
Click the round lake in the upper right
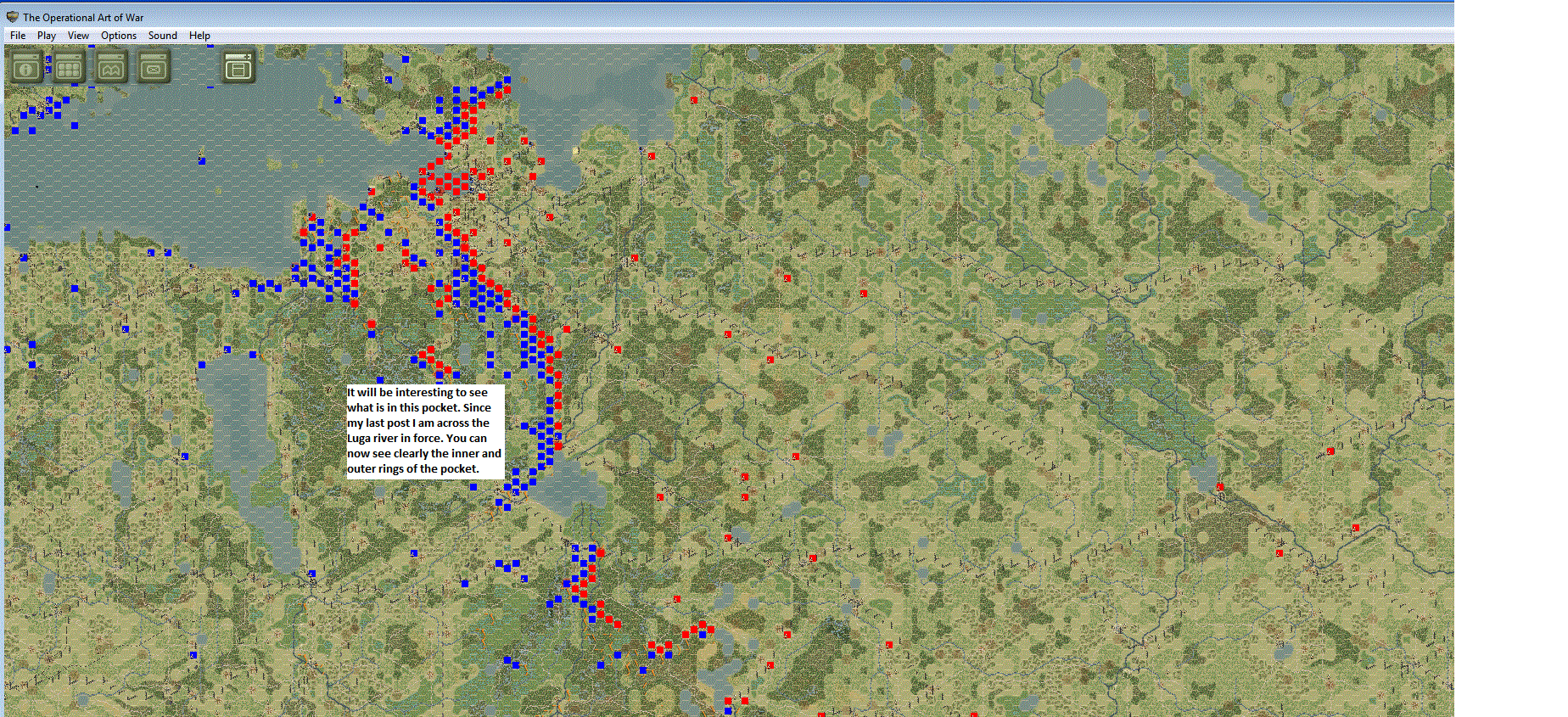point(1076,110)
